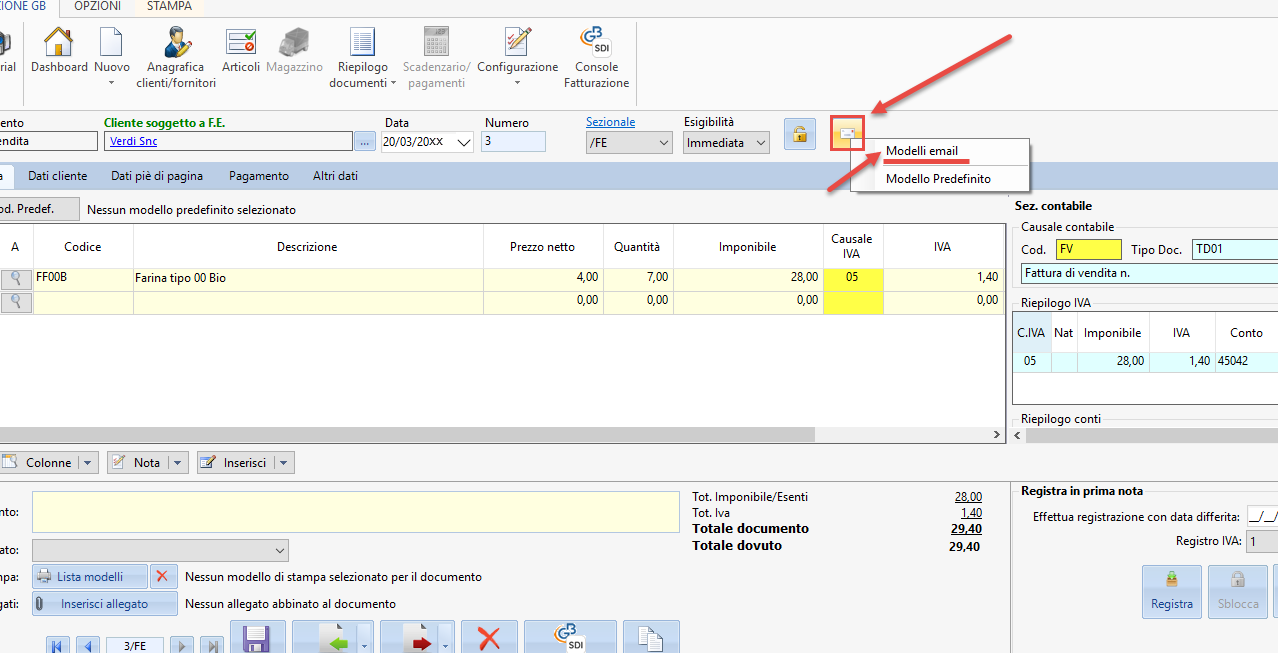The width and height of the screenshot is (1278, 653).
Task: Go to the last document record
Action: [x=212, y=645]
